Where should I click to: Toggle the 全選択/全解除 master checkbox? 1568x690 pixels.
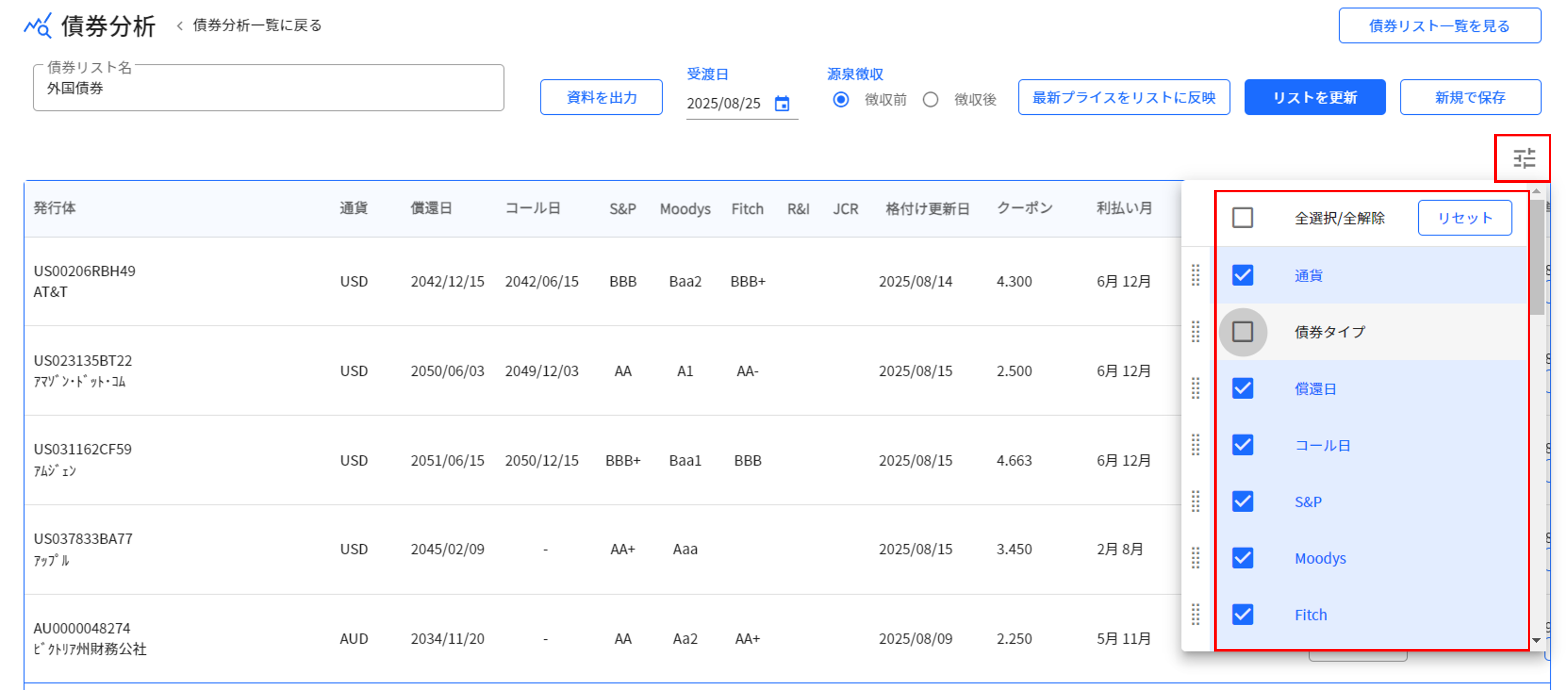pos(1242,217)
